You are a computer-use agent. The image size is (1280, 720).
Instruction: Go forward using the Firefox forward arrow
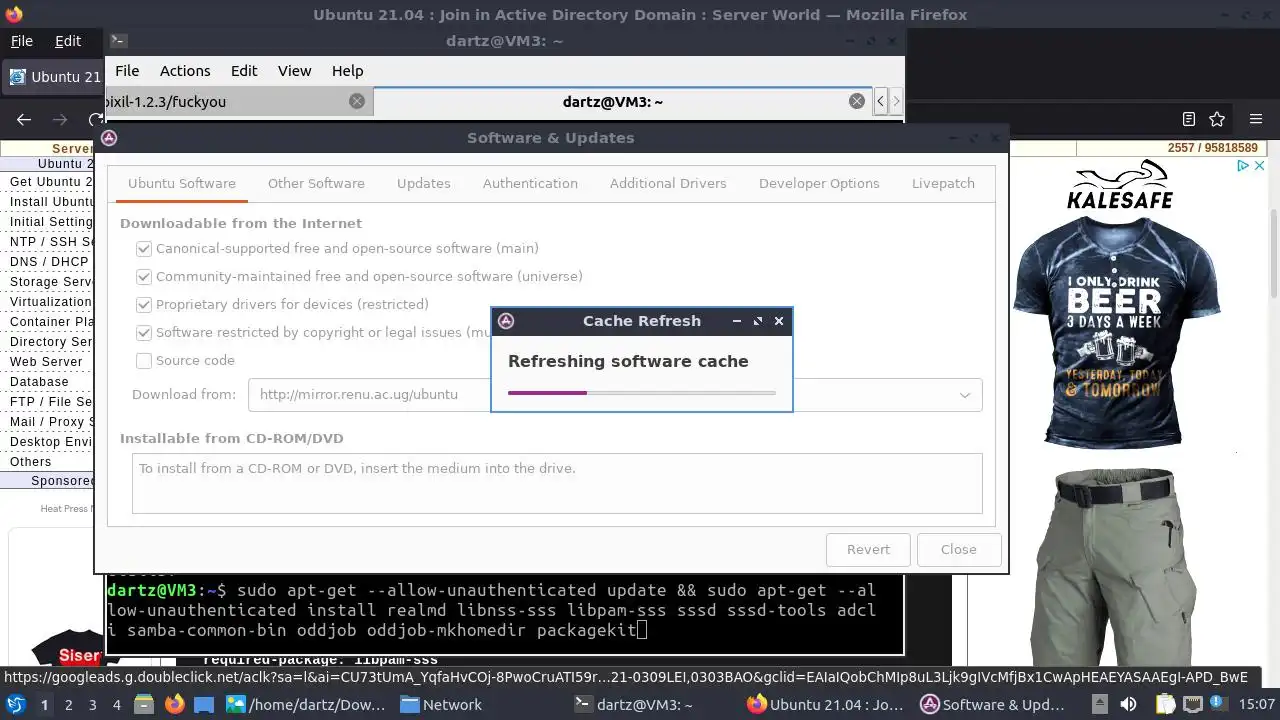click(x=60, y=119)
